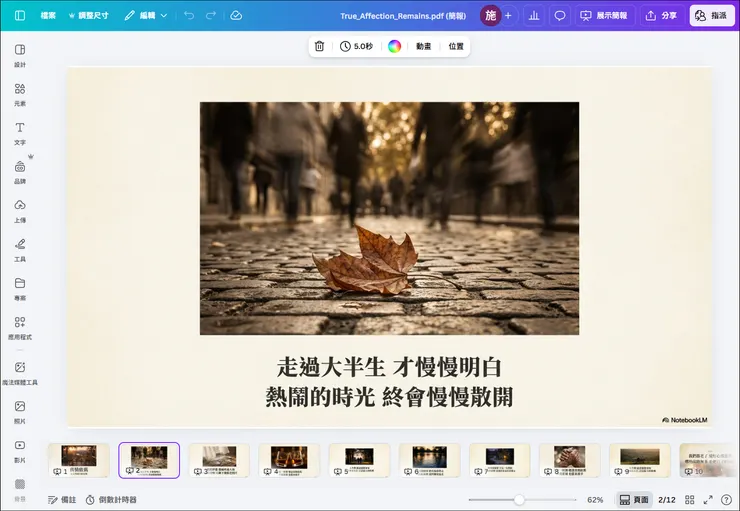This screenshot has height=511, width=740.
Task: Select page 10 thumbnail
Action: click(x=709, y=460)
